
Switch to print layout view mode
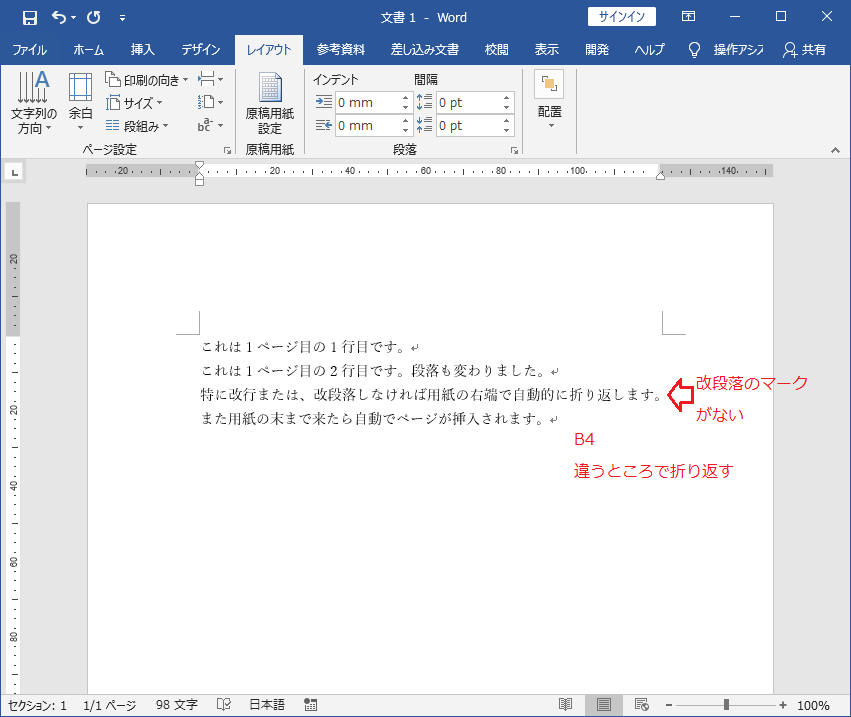[x=604, y=704]
